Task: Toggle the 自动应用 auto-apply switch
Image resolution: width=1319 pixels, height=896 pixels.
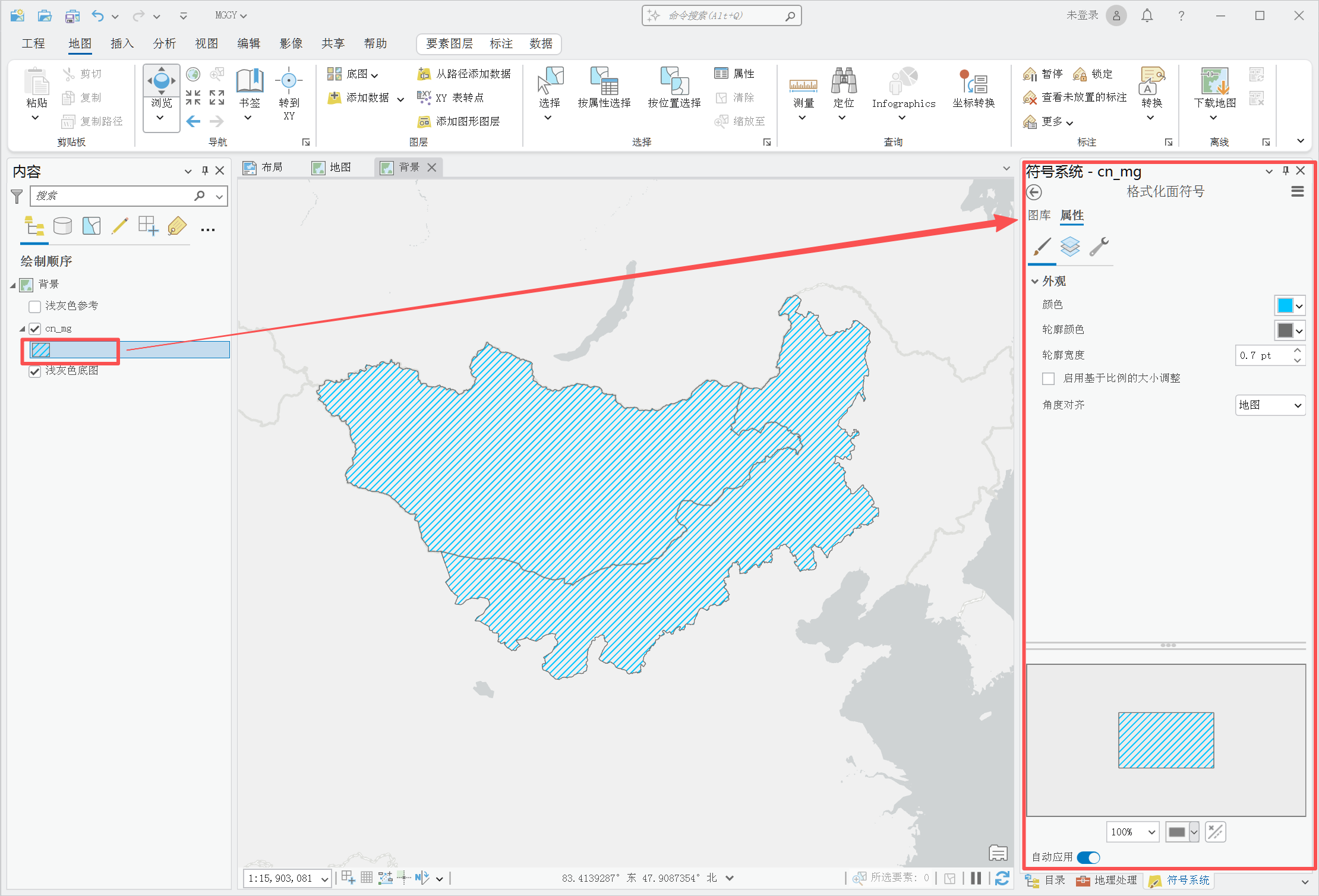Action: tap(1088, 857)
